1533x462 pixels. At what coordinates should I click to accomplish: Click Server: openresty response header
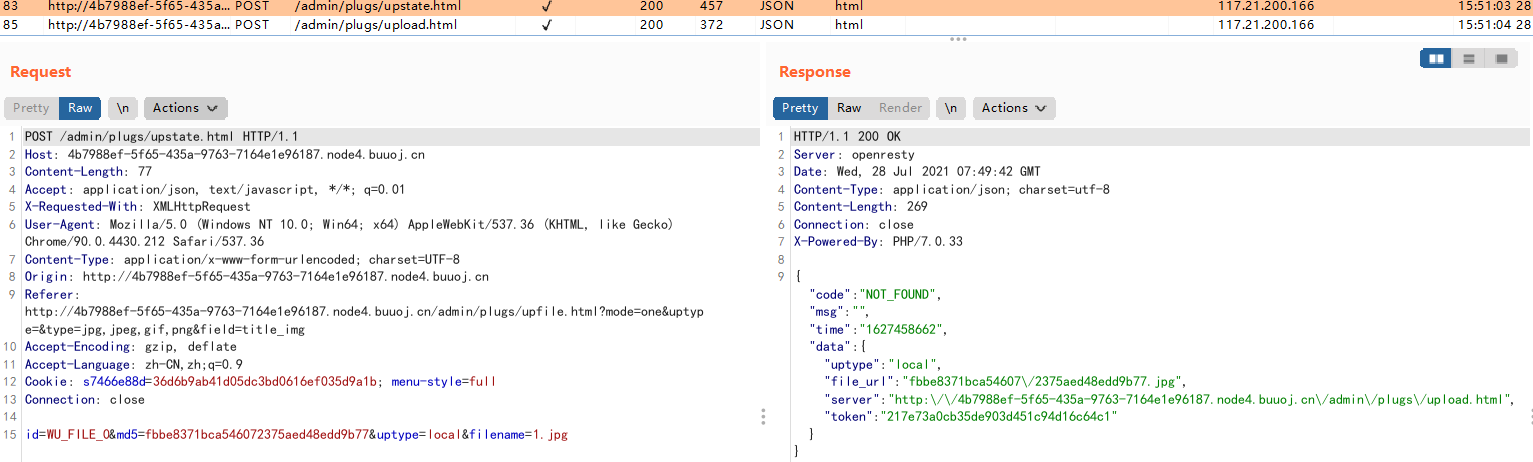pyautogui.click(x=854, y=155)
